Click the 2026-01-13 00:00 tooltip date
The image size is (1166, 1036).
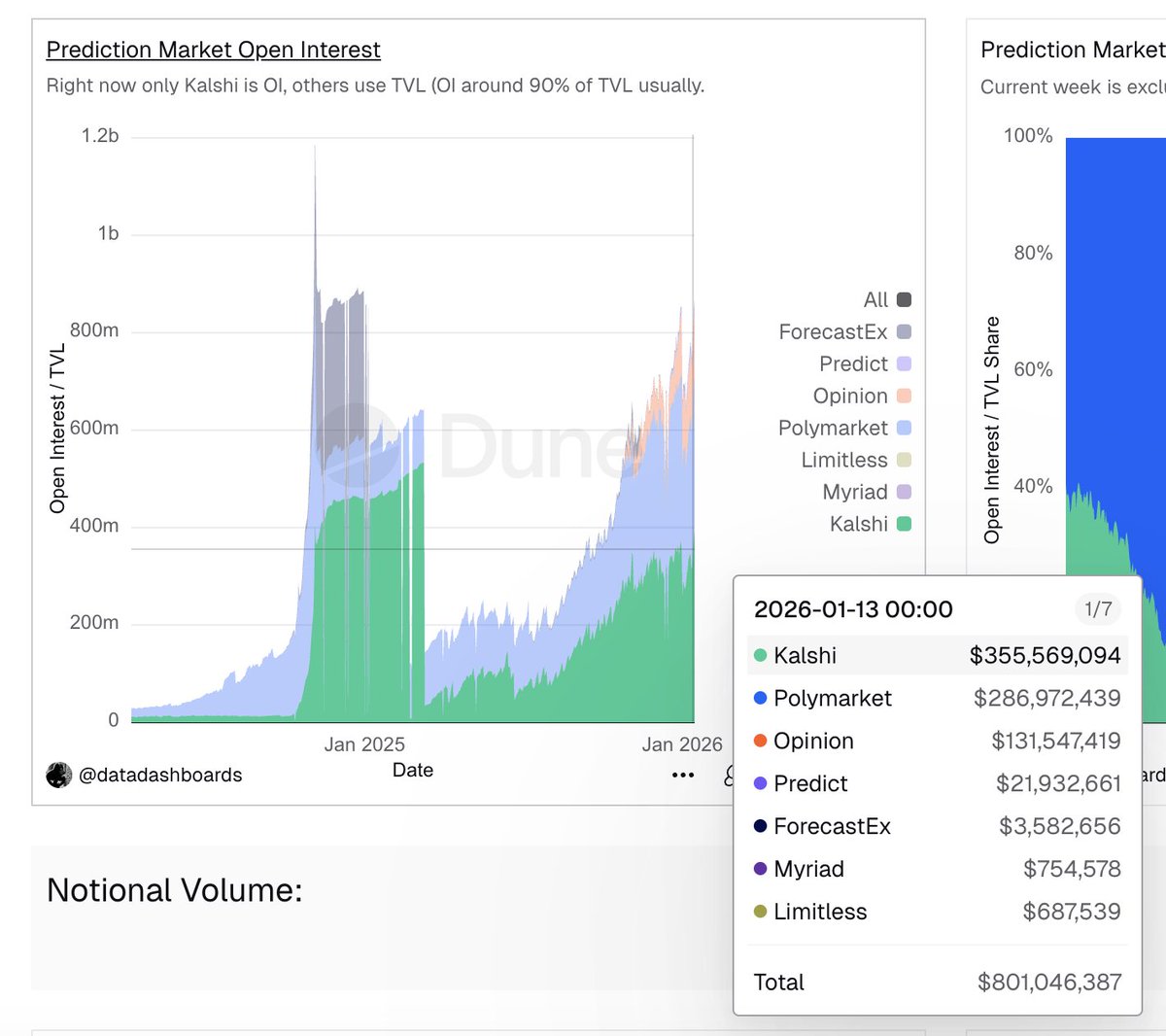tap(853, 609)
